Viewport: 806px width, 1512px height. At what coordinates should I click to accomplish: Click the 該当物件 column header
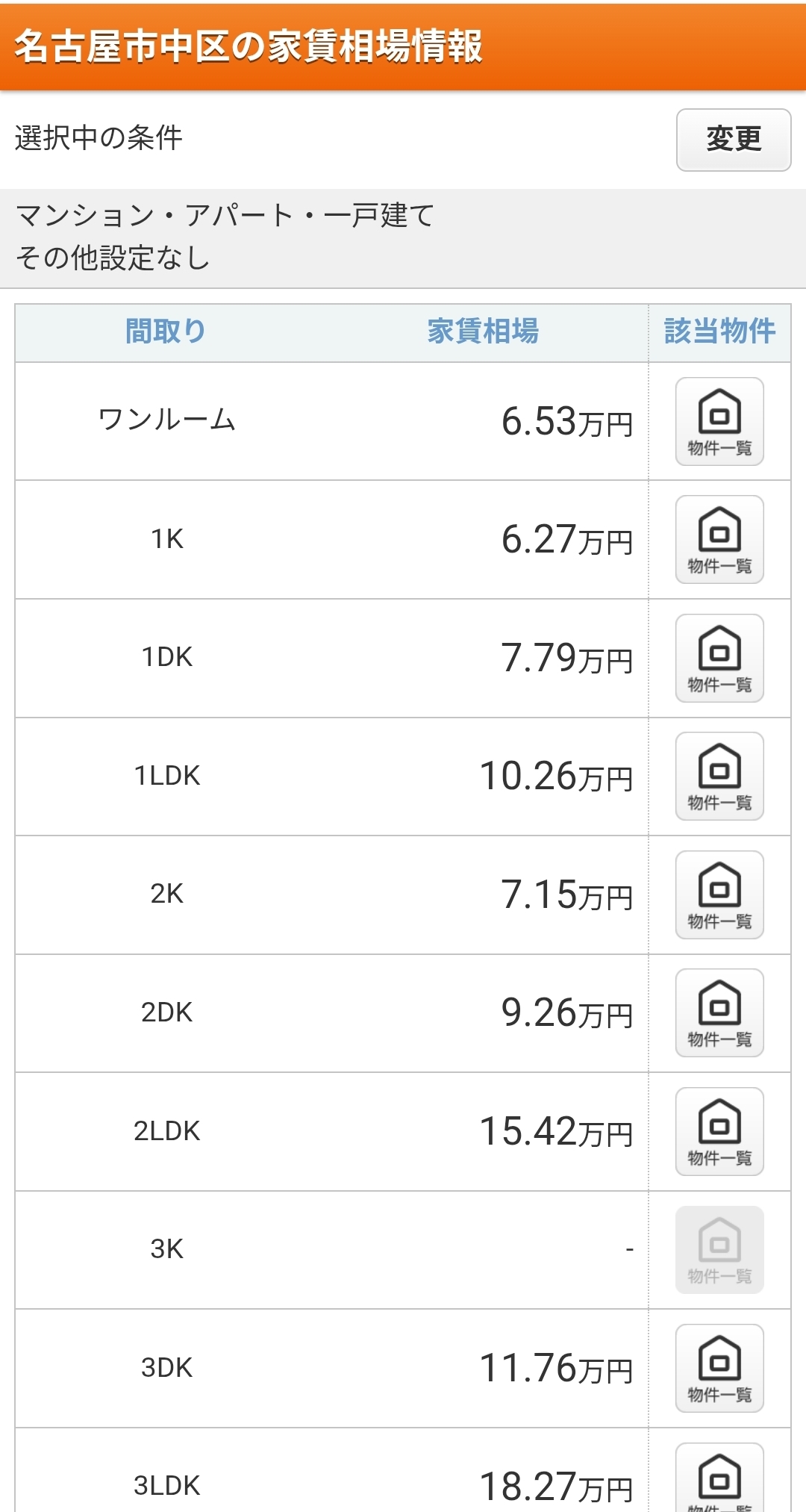(x=719, y=332)
